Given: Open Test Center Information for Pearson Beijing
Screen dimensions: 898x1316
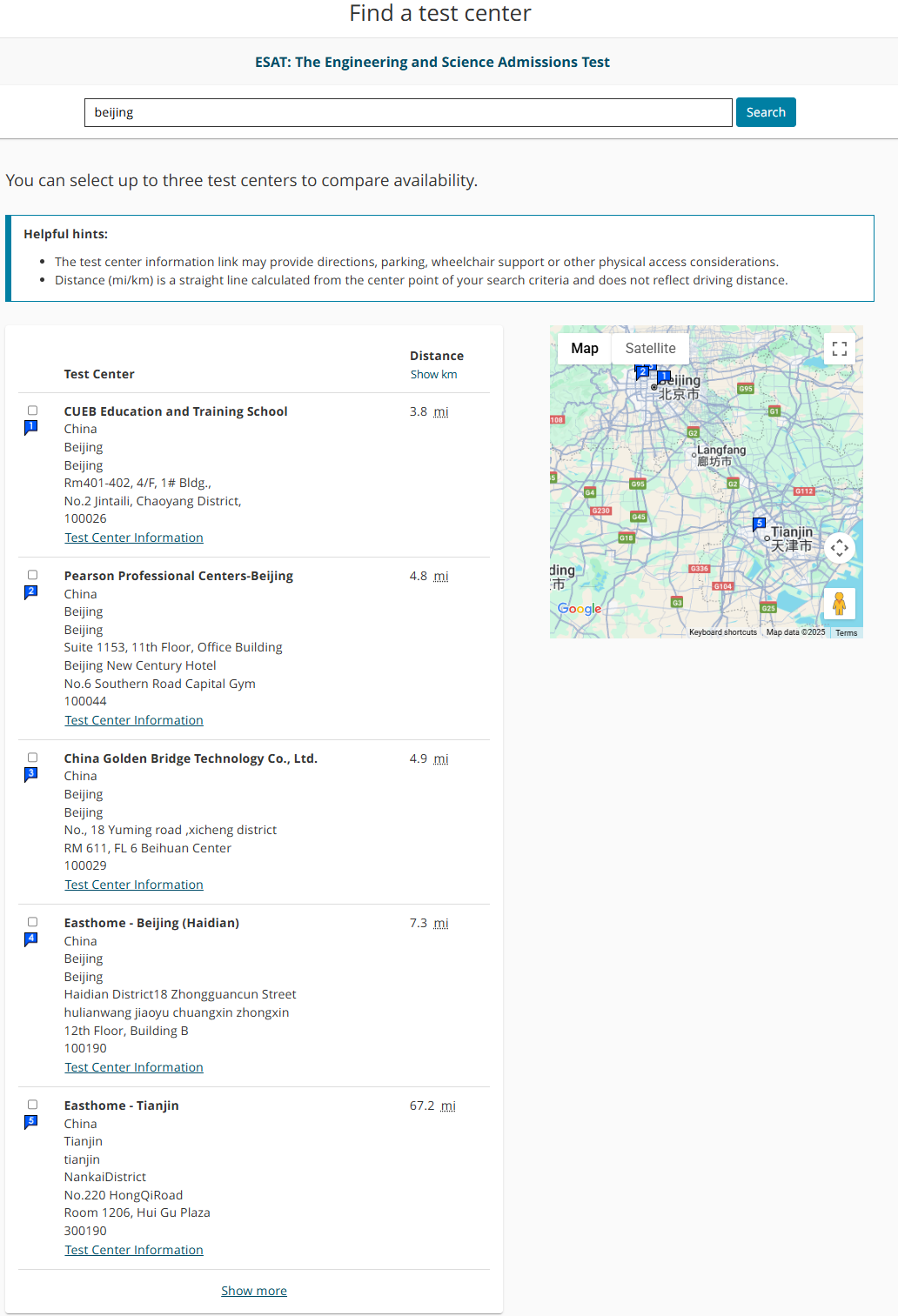Looking at the screenshot, I should [134, 720].
